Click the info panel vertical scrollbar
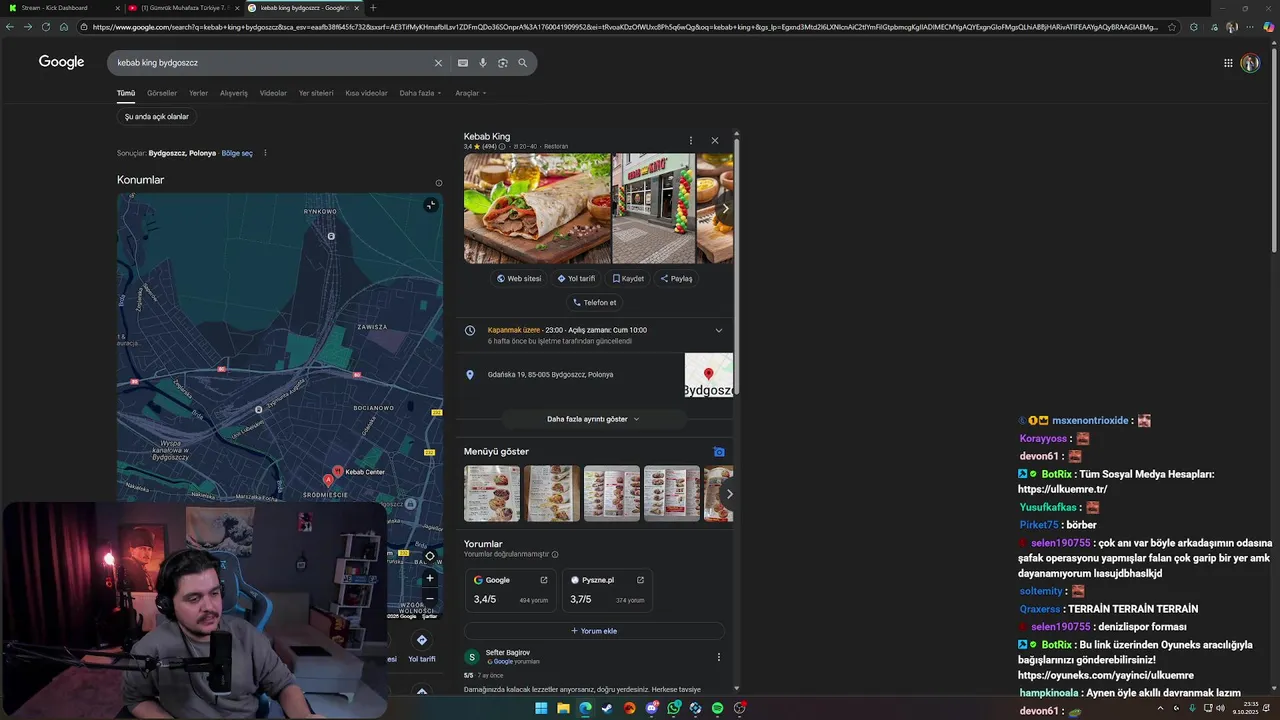The image size is (1280, 720). pyautogui.click(x=737, y=265)
